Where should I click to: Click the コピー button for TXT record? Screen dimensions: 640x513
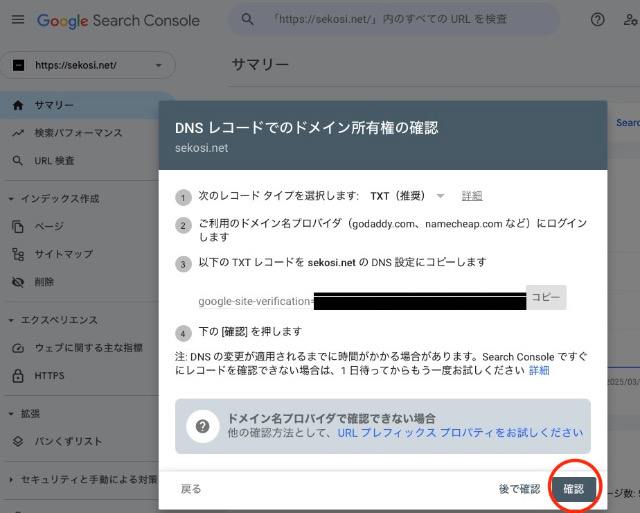point(546,298)
